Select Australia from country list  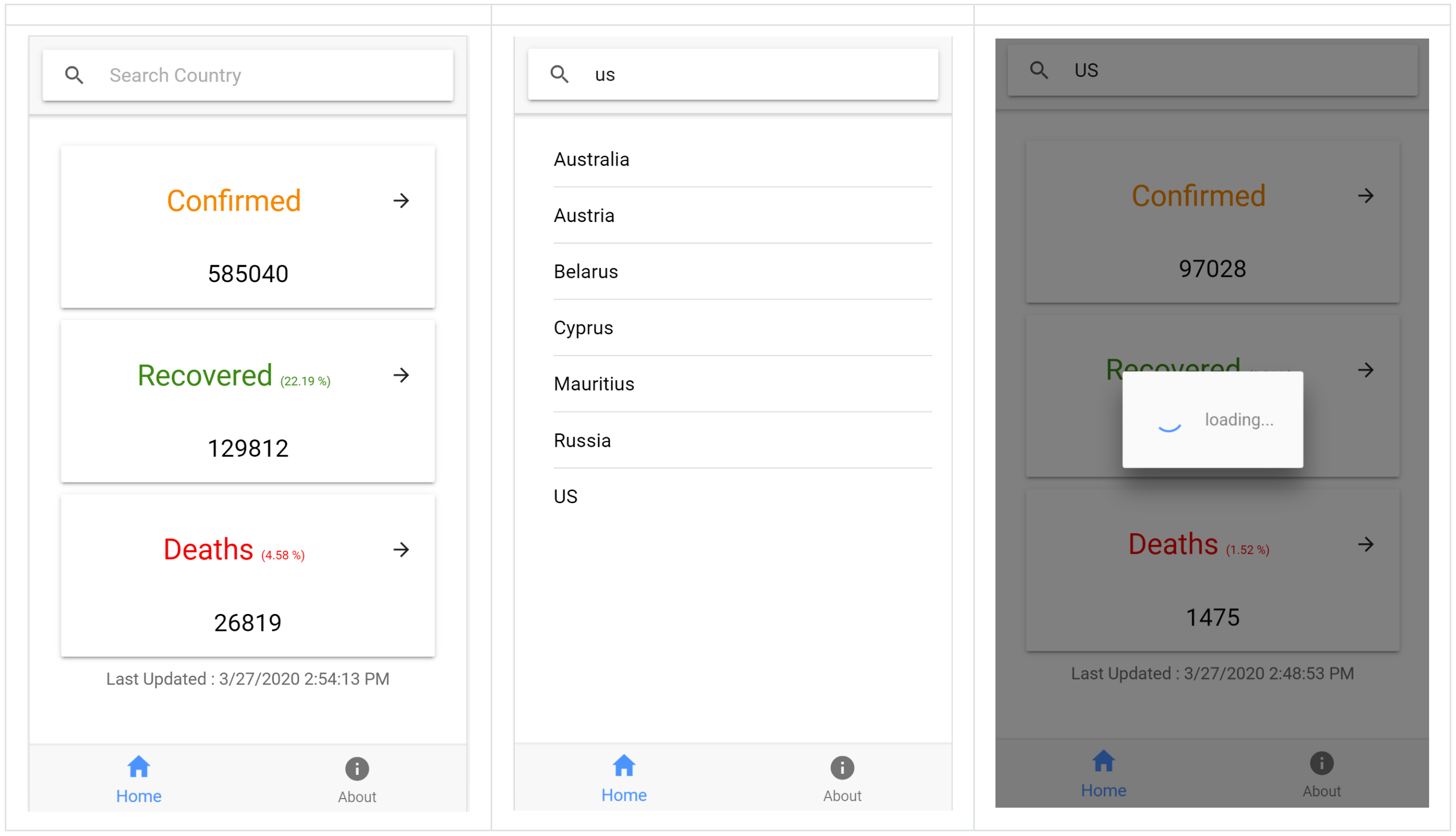pyautogui.click(x=591, y=160)
